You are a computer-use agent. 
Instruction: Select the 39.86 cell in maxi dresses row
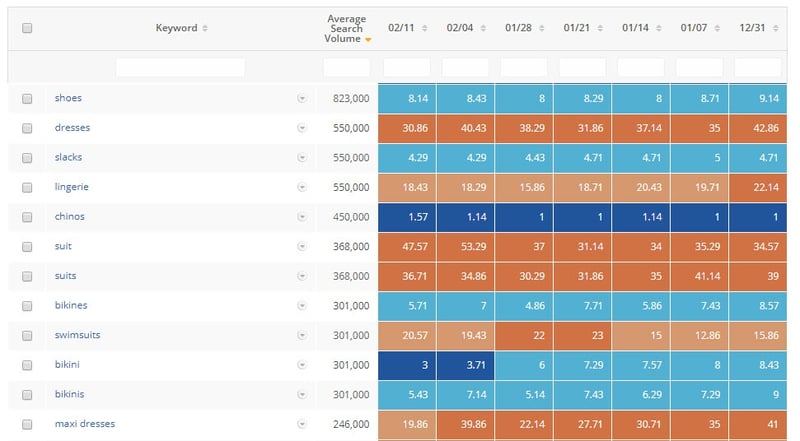(465, 424)
